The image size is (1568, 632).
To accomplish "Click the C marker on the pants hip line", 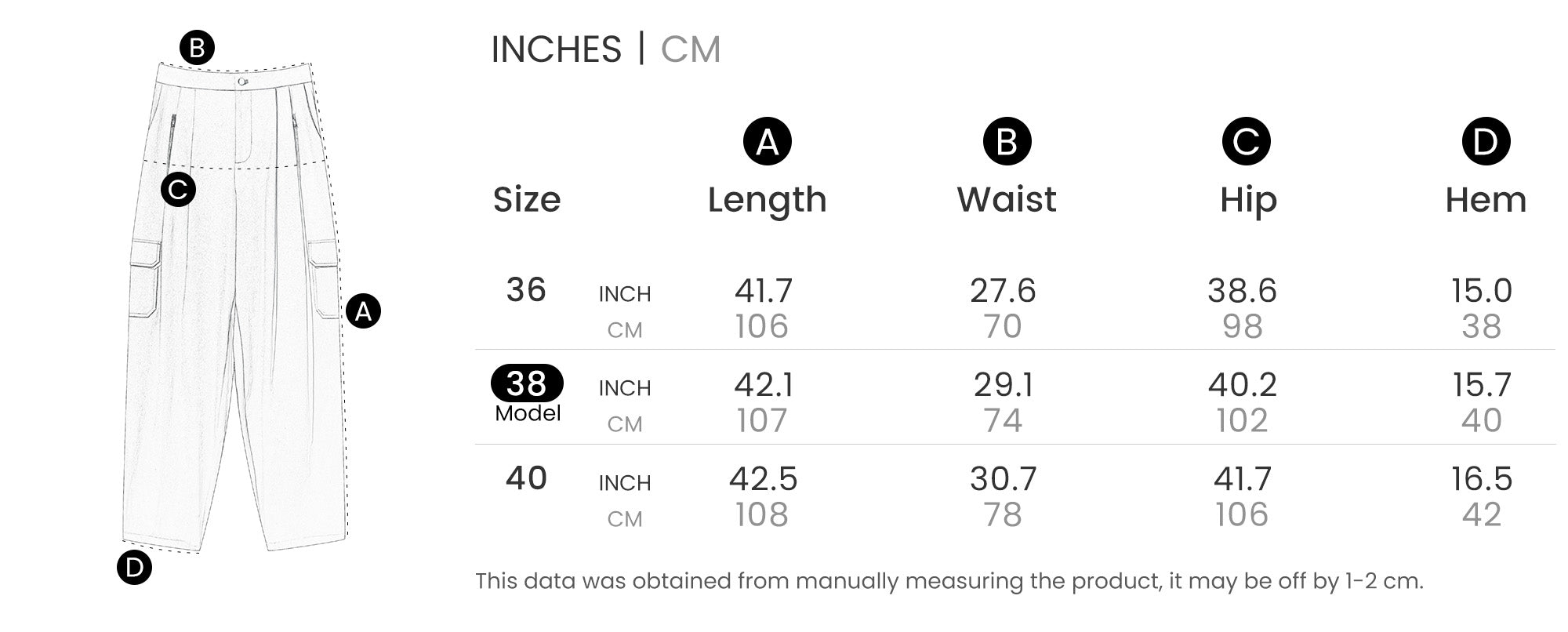I will (178, 190).
